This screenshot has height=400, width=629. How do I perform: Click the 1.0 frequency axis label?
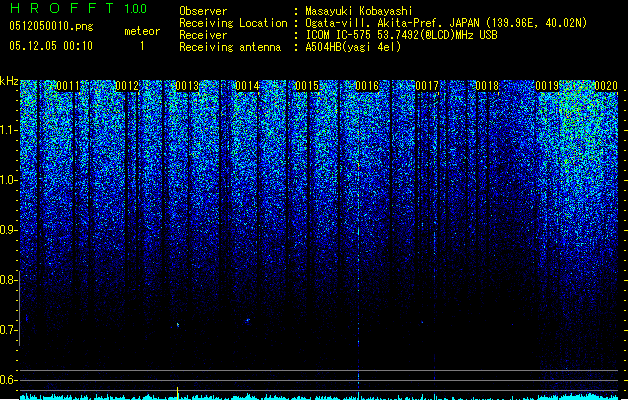pyautogui.click(x=9, y=180)
